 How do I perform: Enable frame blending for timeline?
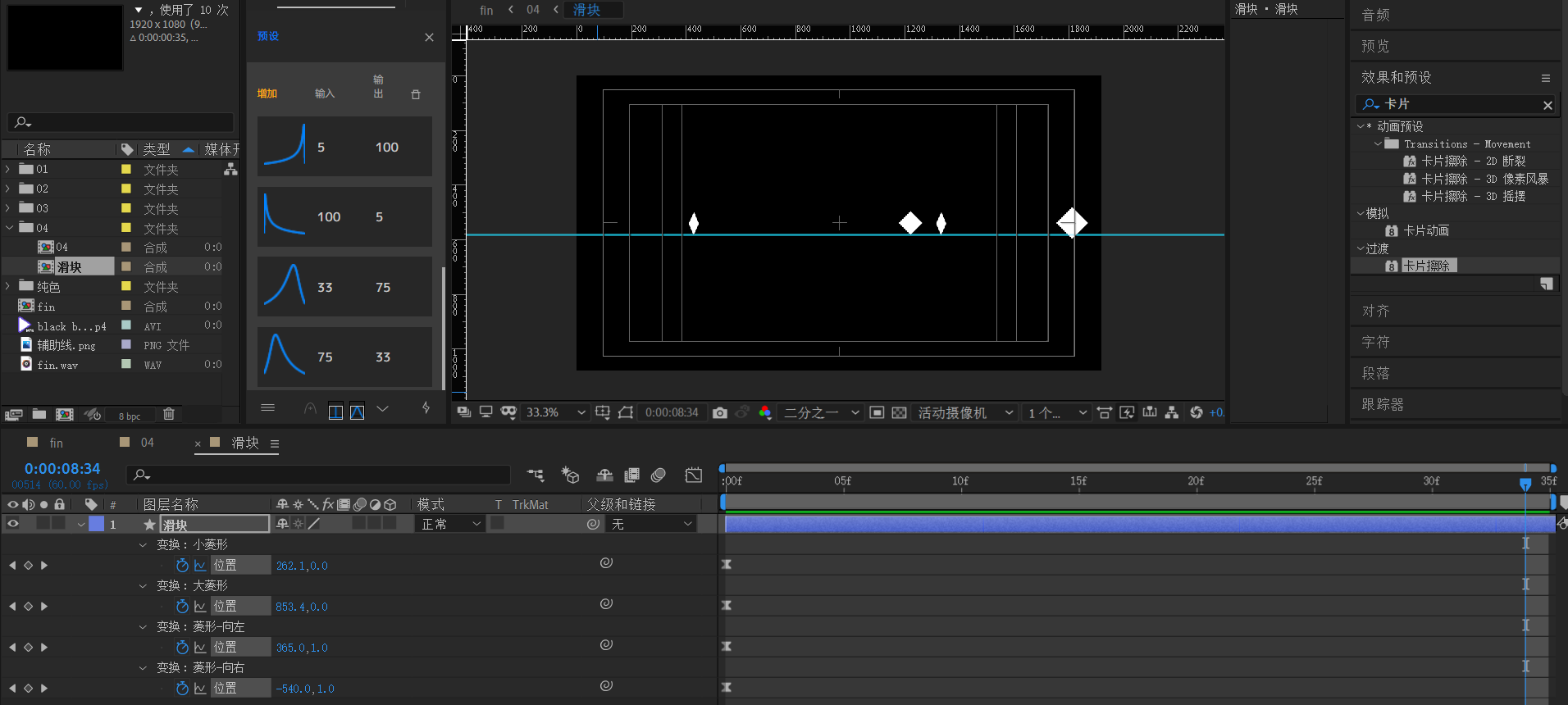click(631, 475)
